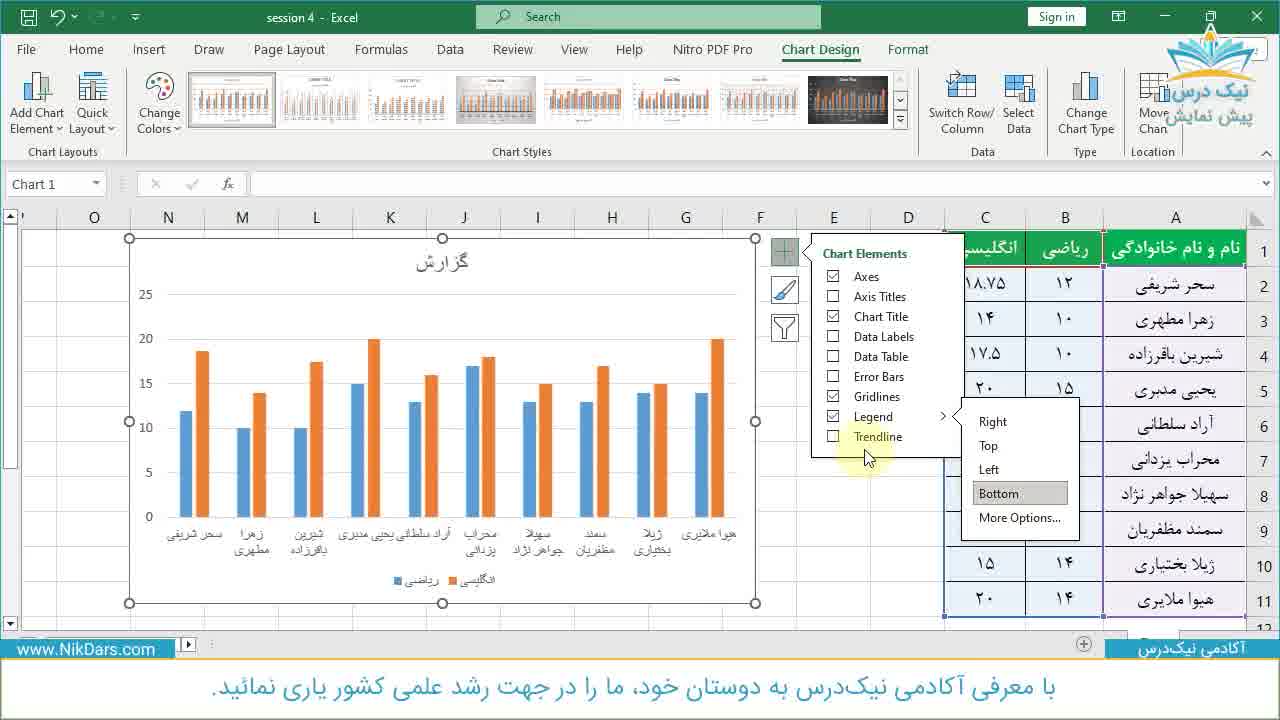Image resolution: width=1280 pixels, height=720 pixels.
Task: Click the Chart Styles brush icon beside chart
Action: 784,289
